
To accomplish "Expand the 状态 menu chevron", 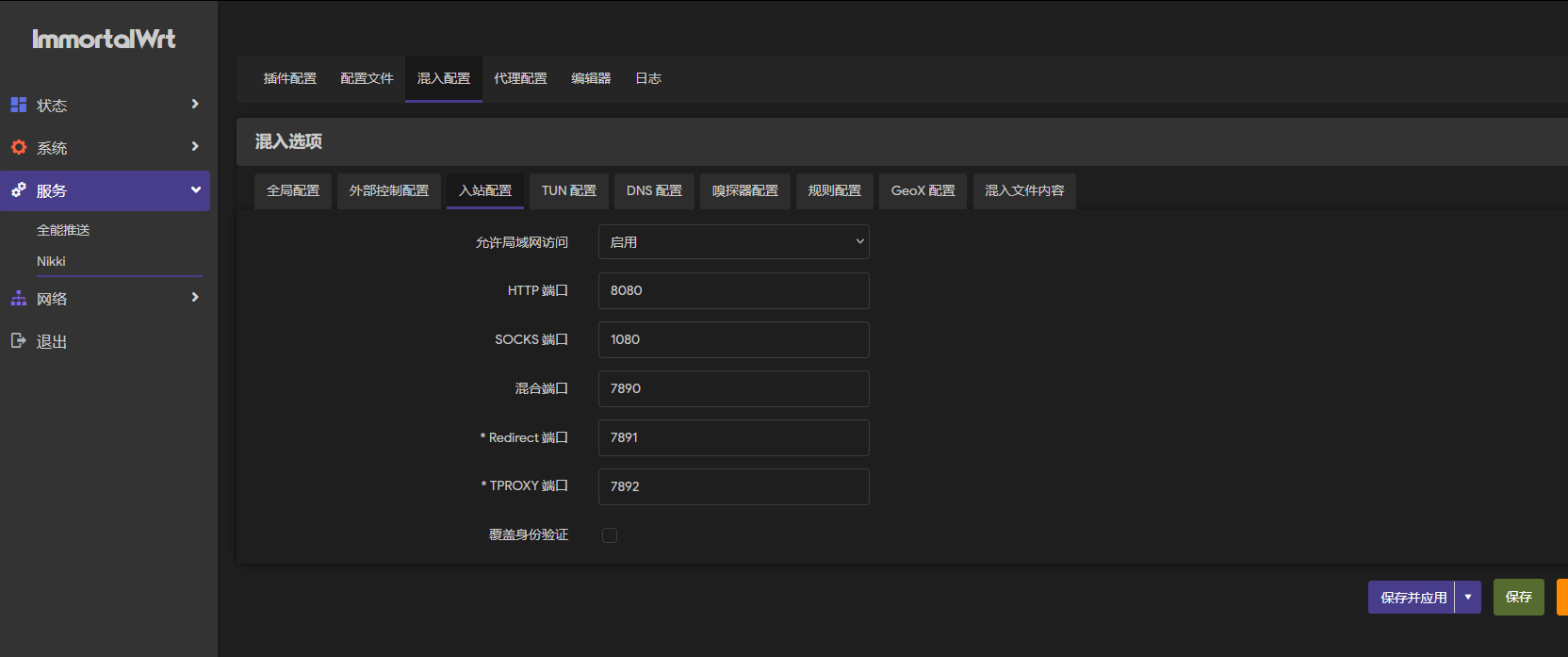I will point(195,104).
